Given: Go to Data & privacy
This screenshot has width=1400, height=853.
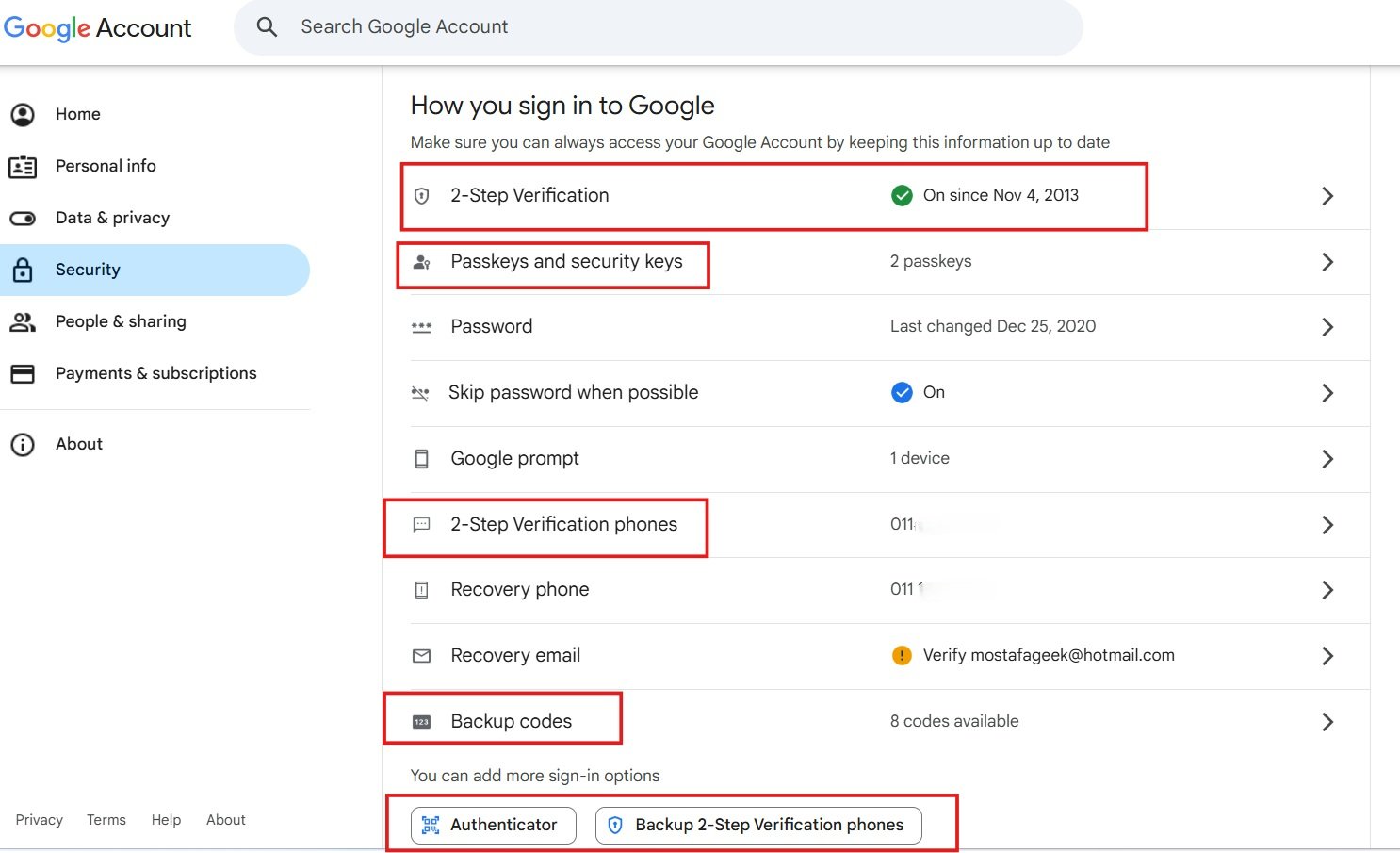Looking at the screenshot, I should coord(155,218).
